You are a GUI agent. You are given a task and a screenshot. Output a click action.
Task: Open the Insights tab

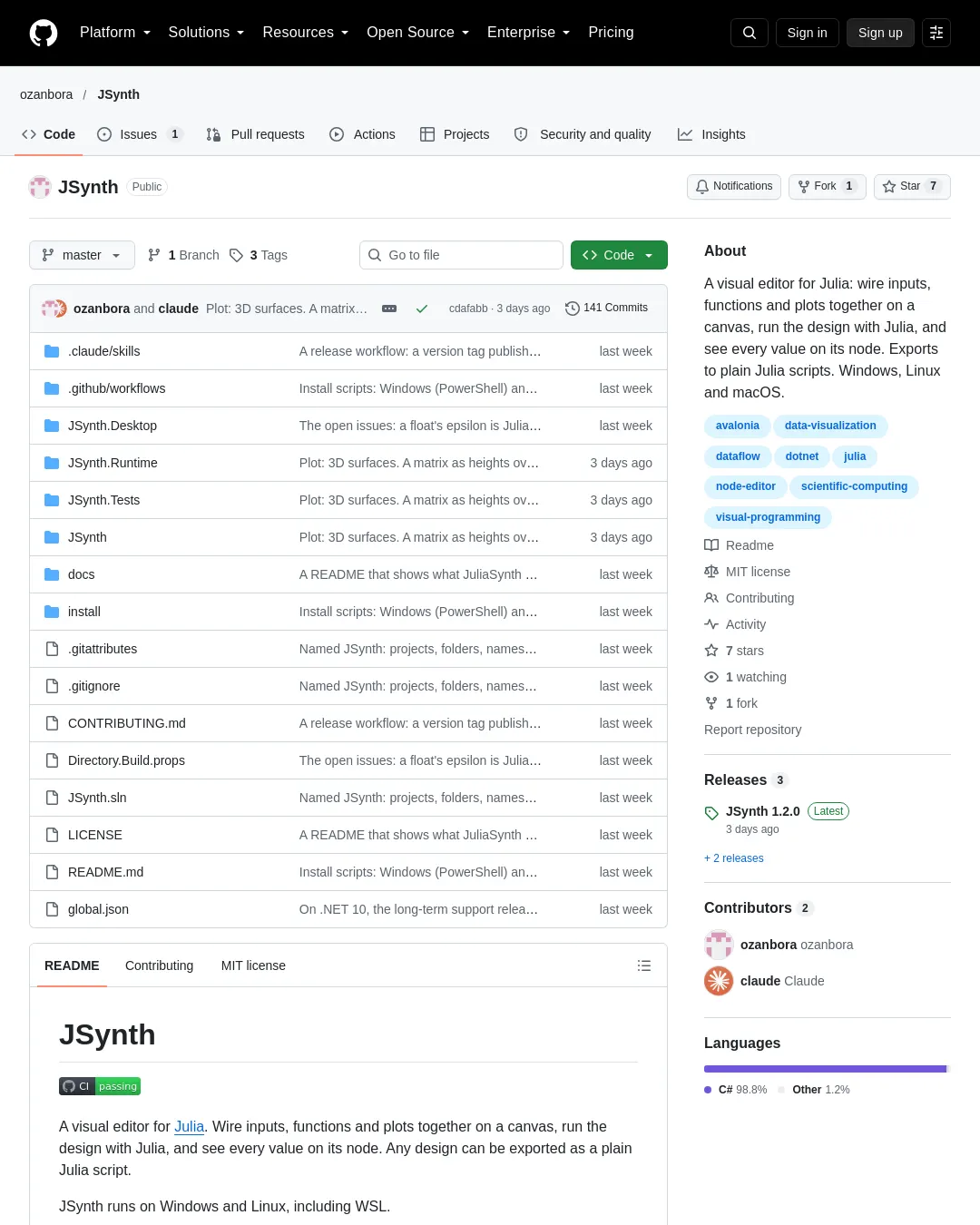pyautogui.click(x=711, y=134)
